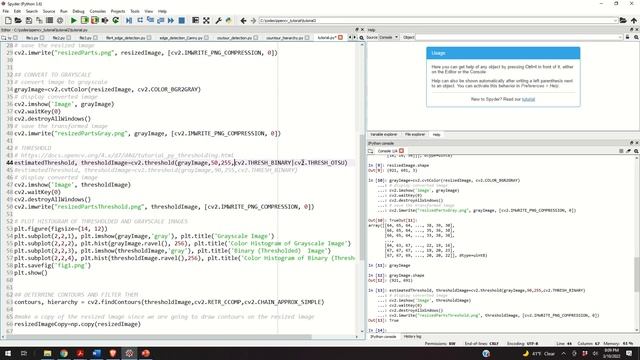The width and height of the screenshot is (640, 360).
Task: Re-run the last script
Action: pyautogui.click(x=116, y=20)
